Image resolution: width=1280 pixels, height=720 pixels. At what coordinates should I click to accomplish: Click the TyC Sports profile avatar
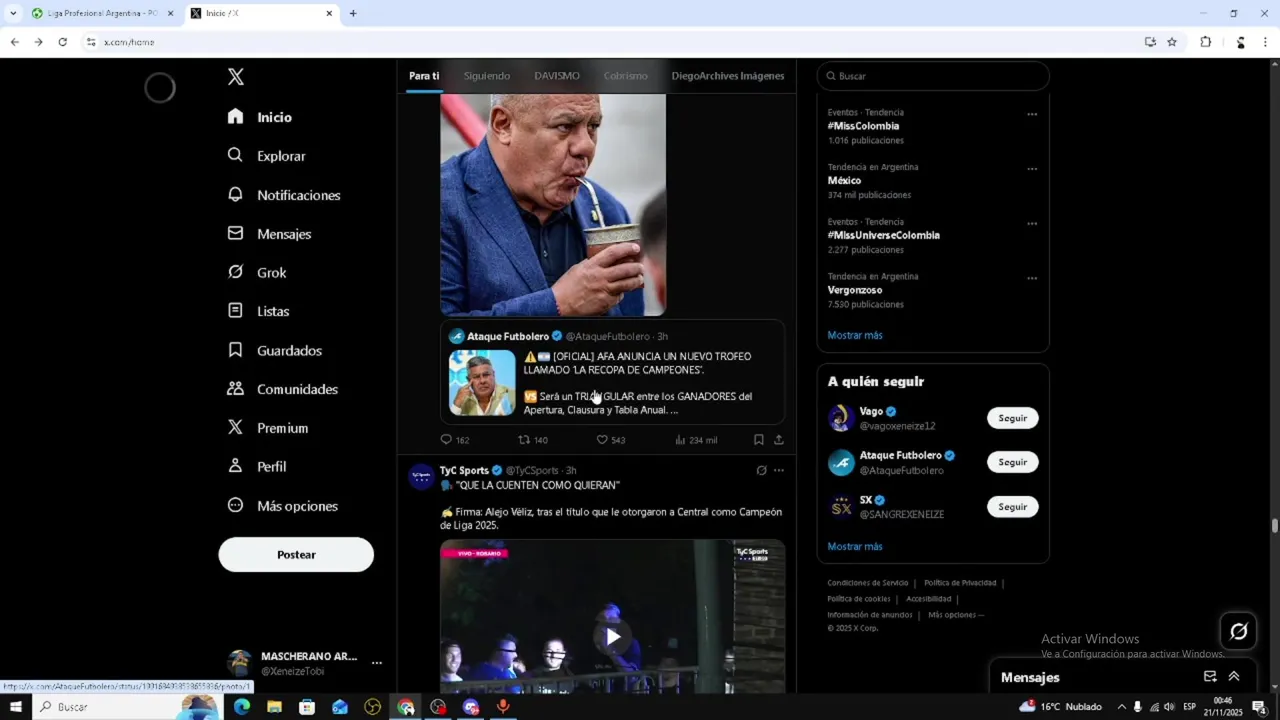pos(422,476)
